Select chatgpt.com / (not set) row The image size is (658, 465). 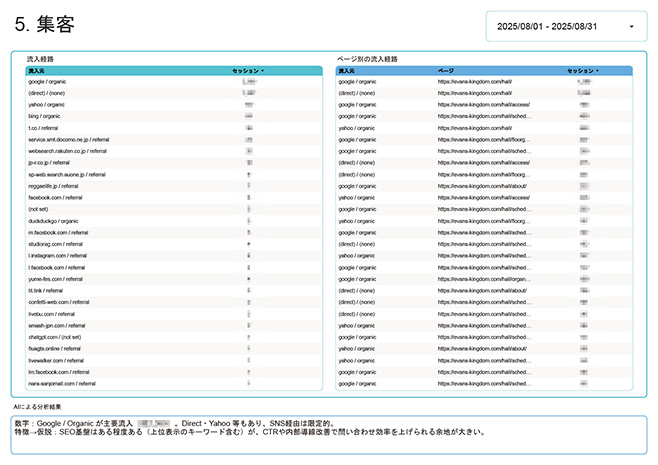pyautogui.click(x=56, y=337)
